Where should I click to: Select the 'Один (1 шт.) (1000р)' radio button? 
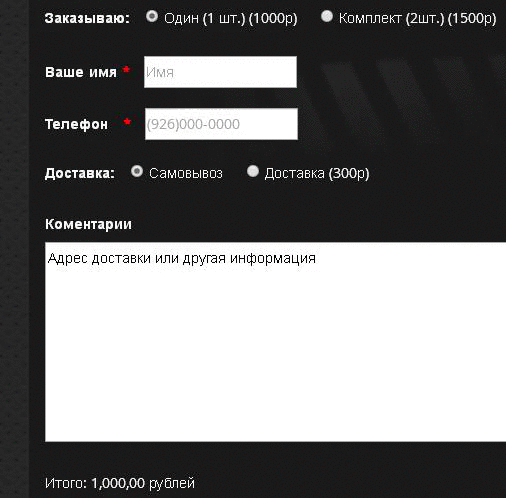(152, 16)
